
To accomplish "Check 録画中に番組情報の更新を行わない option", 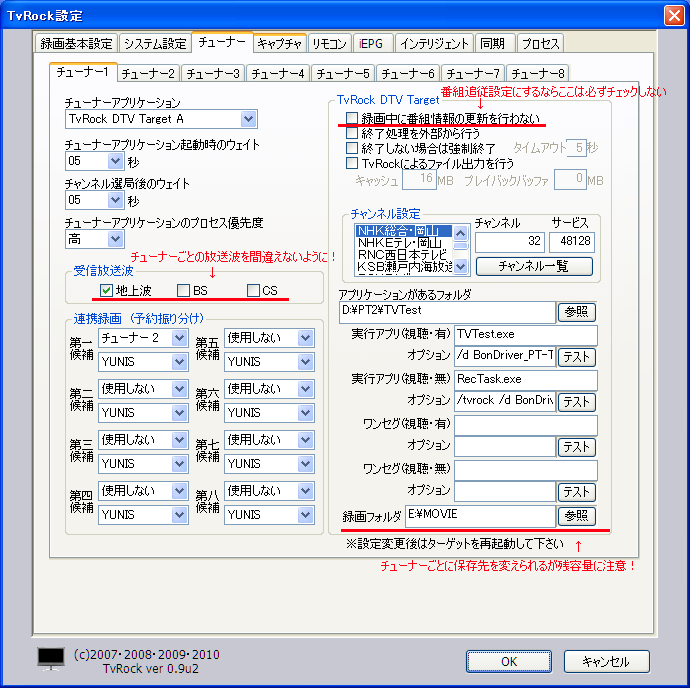I will coord(352,119).
